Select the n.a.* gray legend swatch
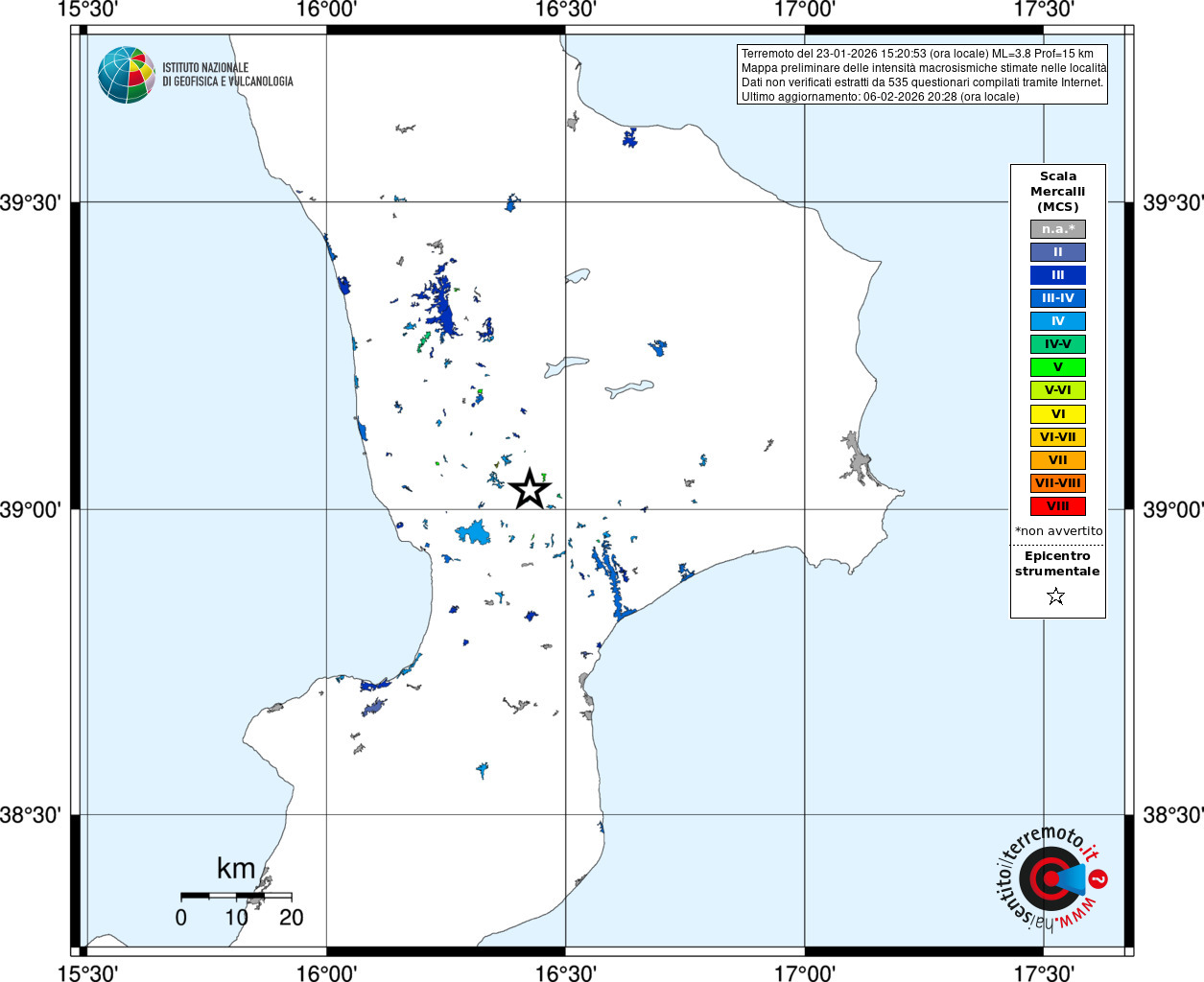 pos(1058,229)
